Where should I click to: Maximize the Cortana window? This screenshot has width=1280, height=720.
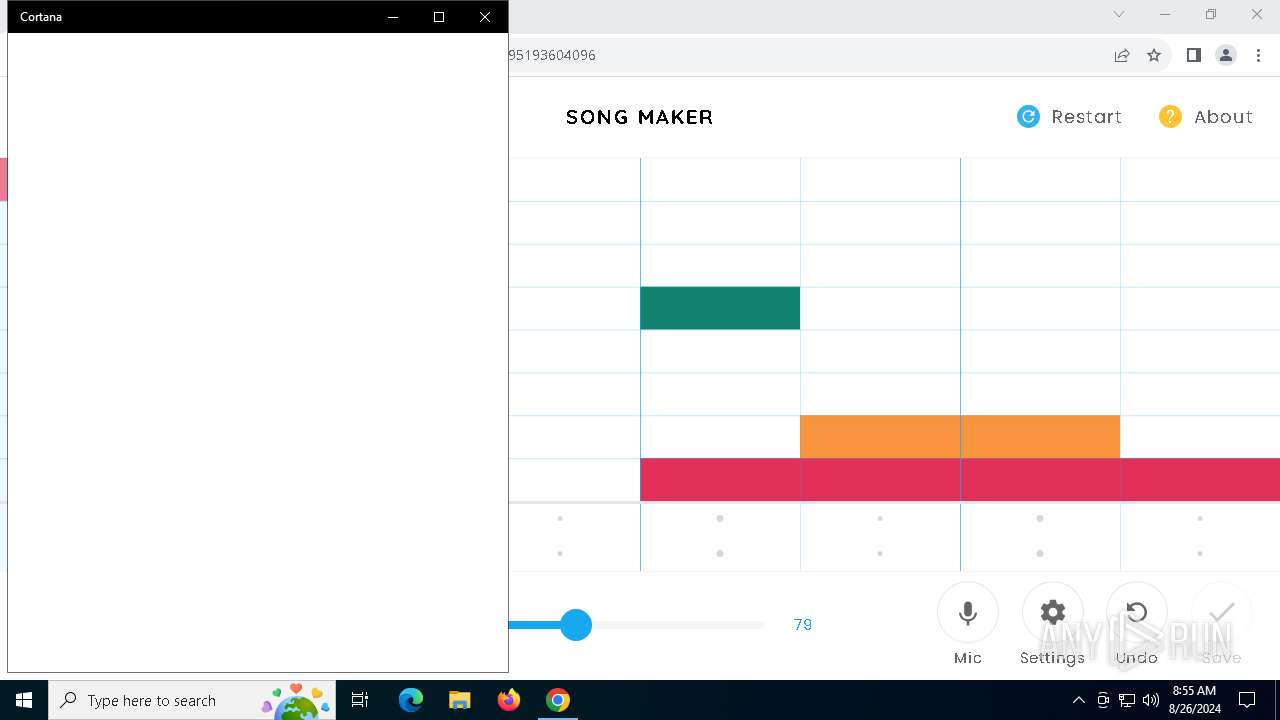click(x=439, y=17)
